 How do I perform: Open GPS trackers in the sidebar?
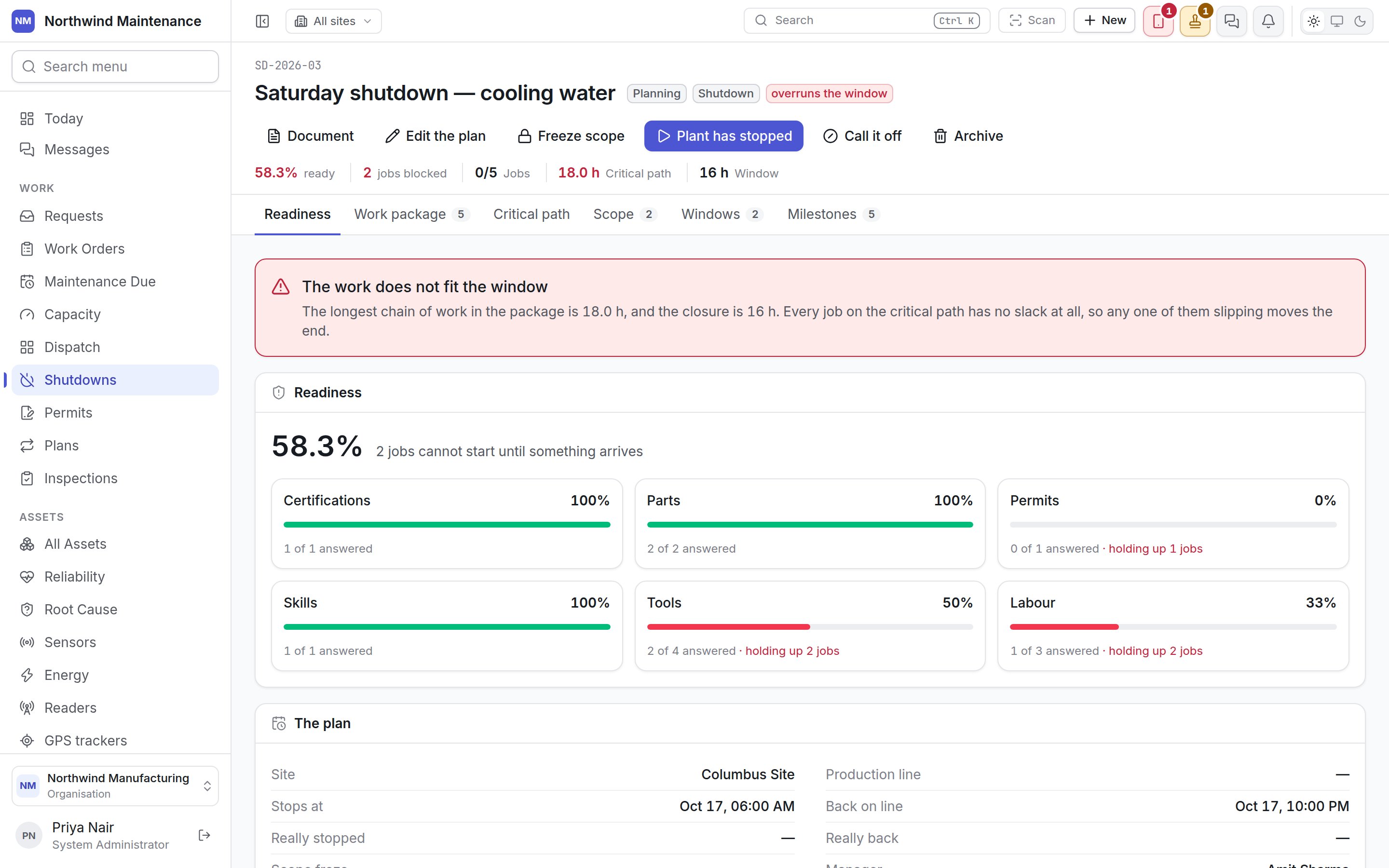[115, 741]
